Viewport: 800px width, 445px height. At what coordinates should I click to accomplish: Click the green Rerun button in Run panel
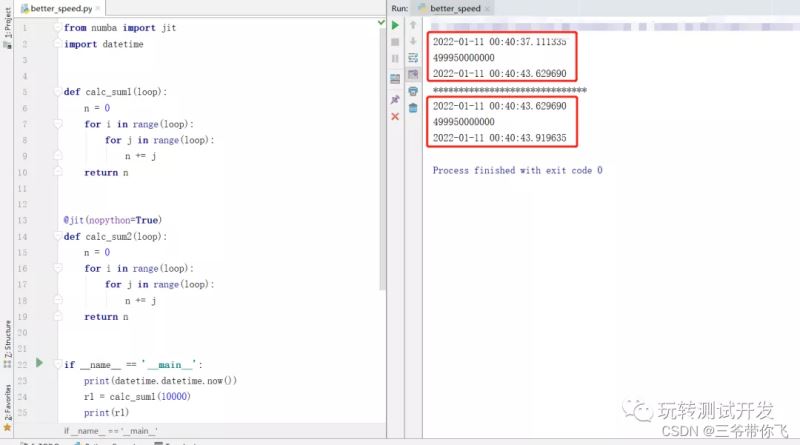[395, 24]
